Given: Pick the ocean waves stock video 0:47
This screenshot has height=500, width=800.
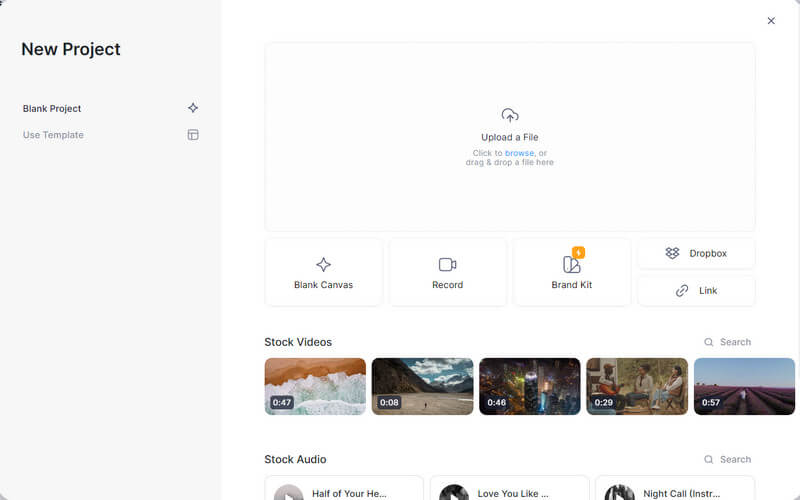Looking at the screenshot, I should click(x=315, y=386).
